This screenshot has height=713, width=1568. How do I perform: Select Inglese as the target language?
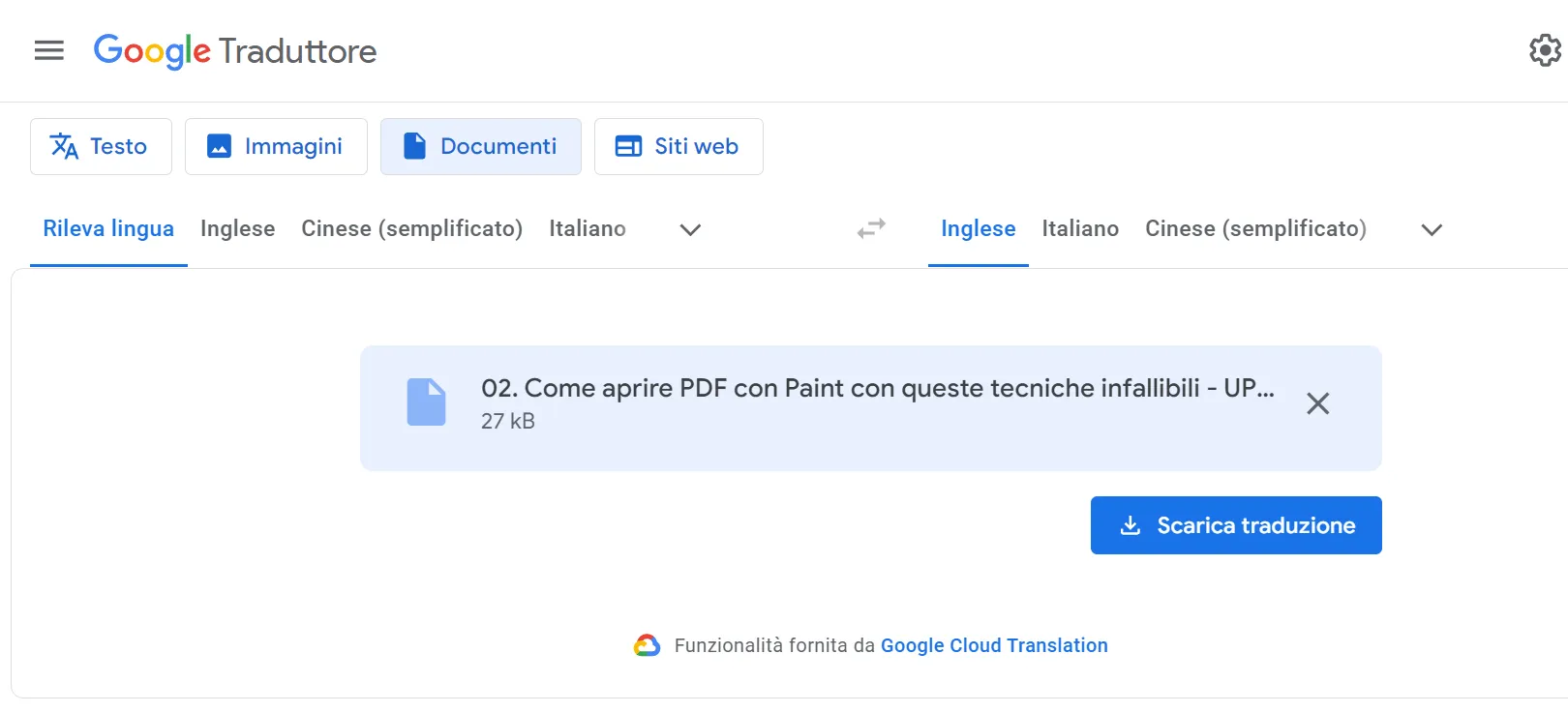click(979, 229)
